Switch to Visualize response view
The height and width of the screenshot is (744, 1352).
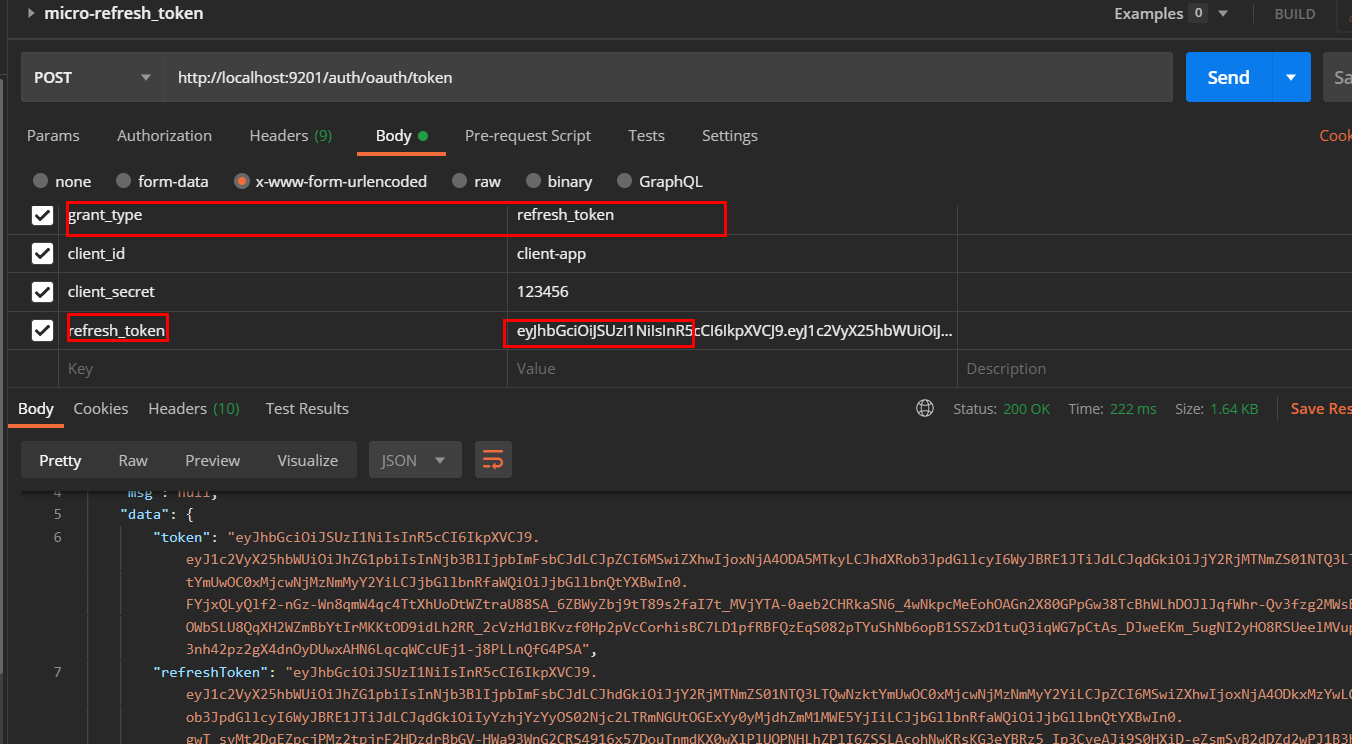(x=308, y=460)
